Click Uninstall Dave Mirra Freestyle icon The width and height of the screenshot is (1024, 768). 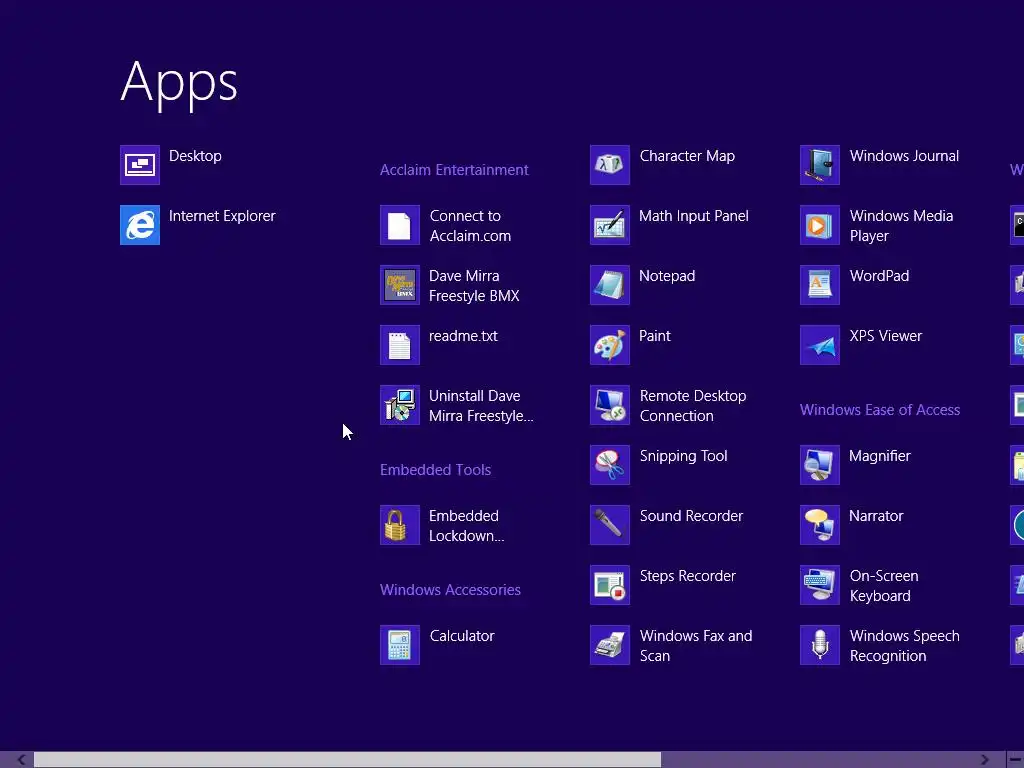click(x=400, y=405)
